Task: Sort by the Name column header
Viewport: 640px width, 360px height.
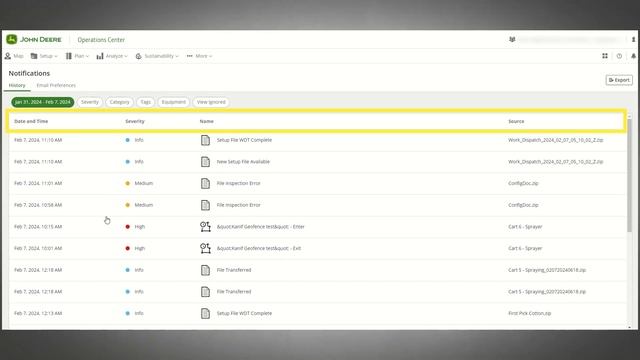Action: tap(207, 121)
